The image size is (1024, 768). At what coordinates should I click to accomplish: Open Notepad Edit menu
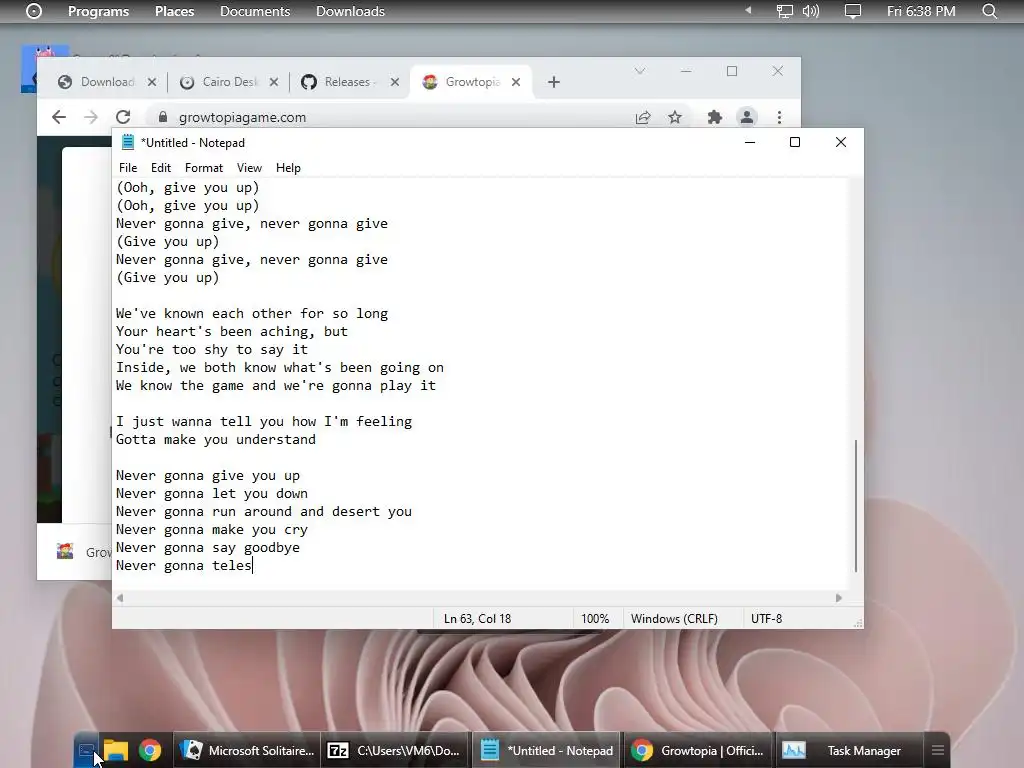click(161, 168)
